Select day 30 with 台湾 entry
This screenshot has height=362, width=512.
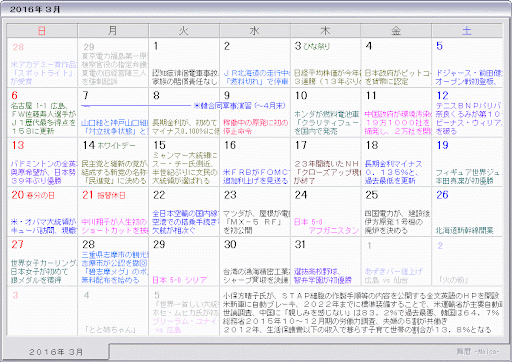coord(255,261)
